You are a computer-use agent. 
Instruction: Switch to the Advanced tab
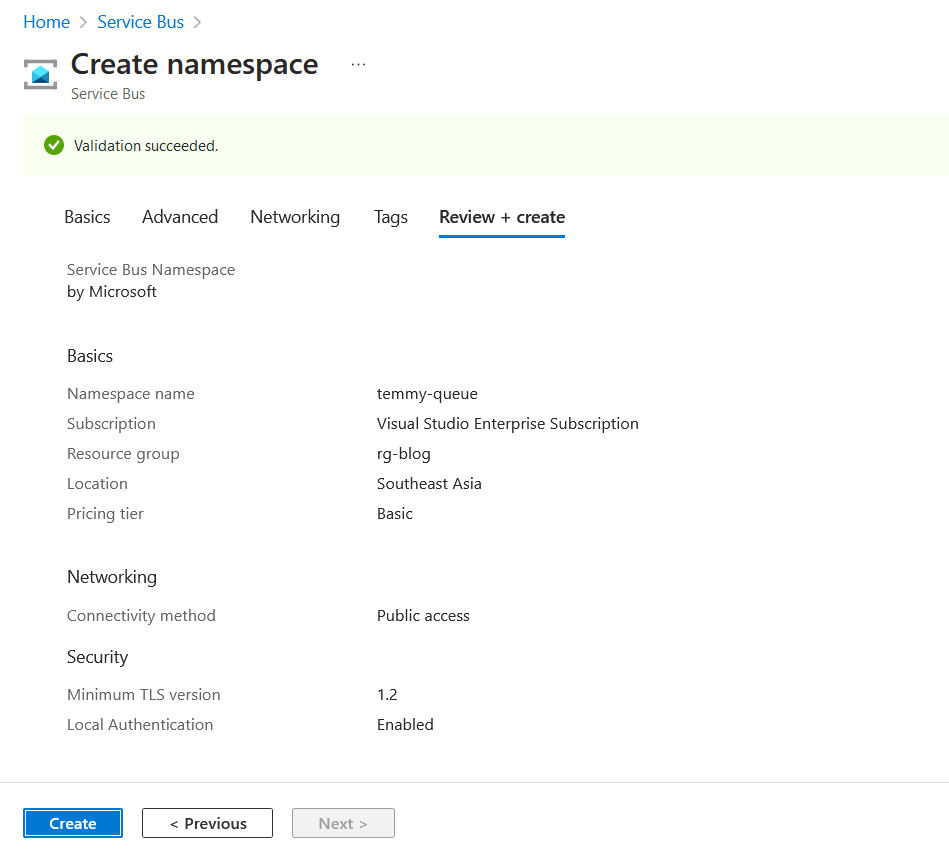pos(180,217)
